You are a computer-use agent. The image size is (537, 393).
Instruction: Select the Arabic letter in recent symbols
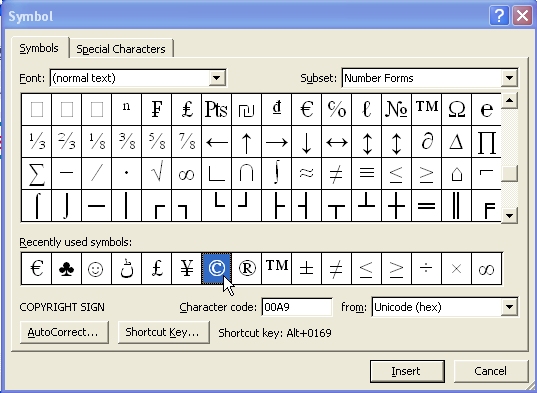(126, 269)
